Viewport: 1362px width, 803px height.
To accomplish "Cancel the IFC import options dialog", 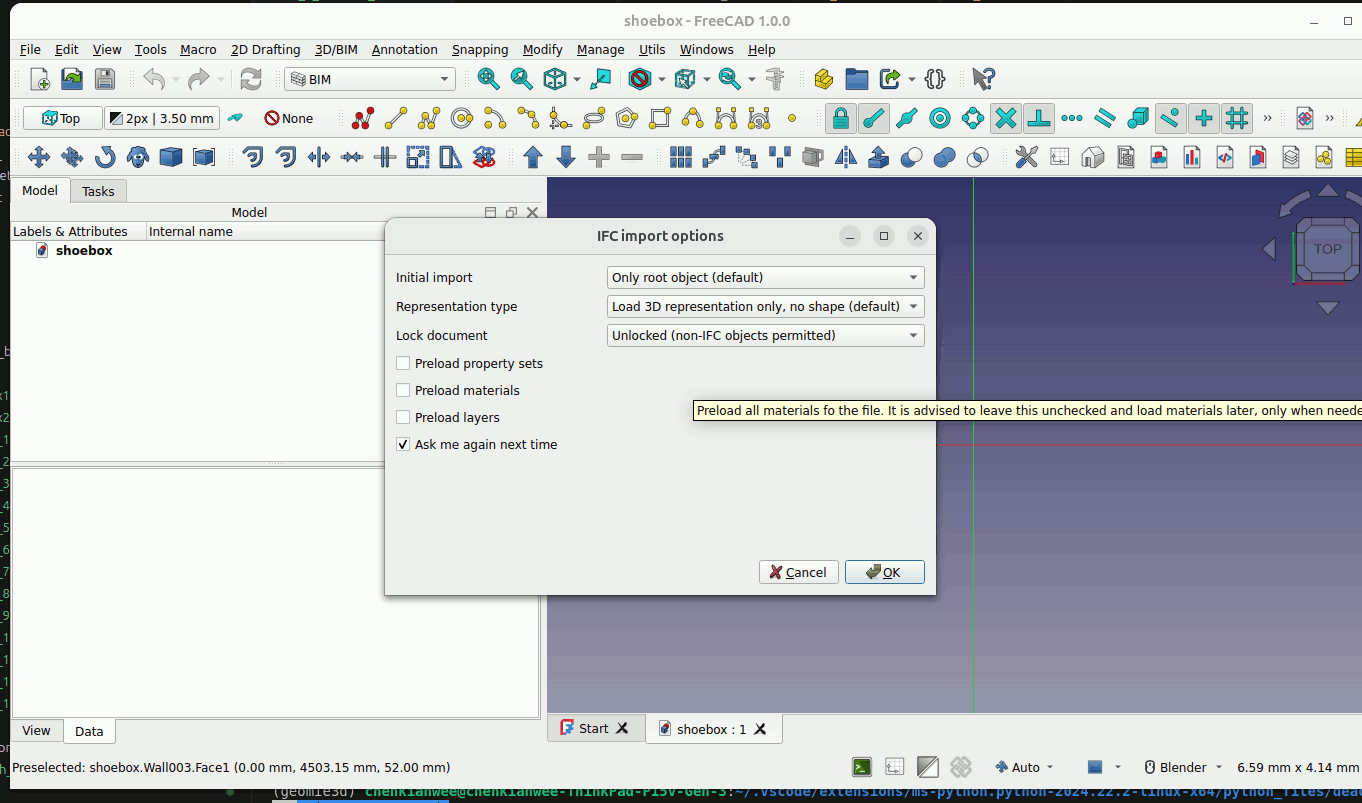I will click(798, 572).
